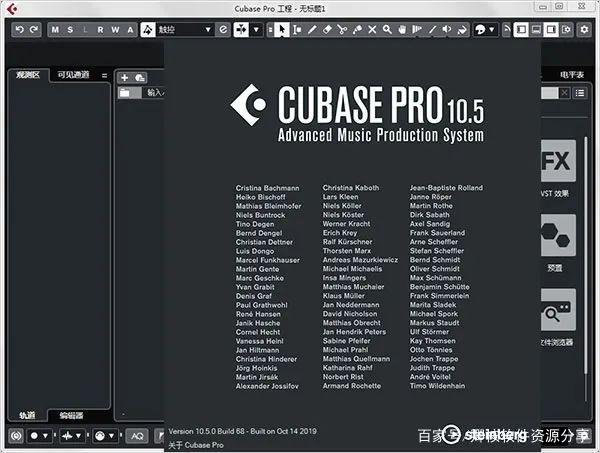Switch to the 轨道 tab at bottom
This screenshot has width=600, height=453.
click(x=27, y=415)
